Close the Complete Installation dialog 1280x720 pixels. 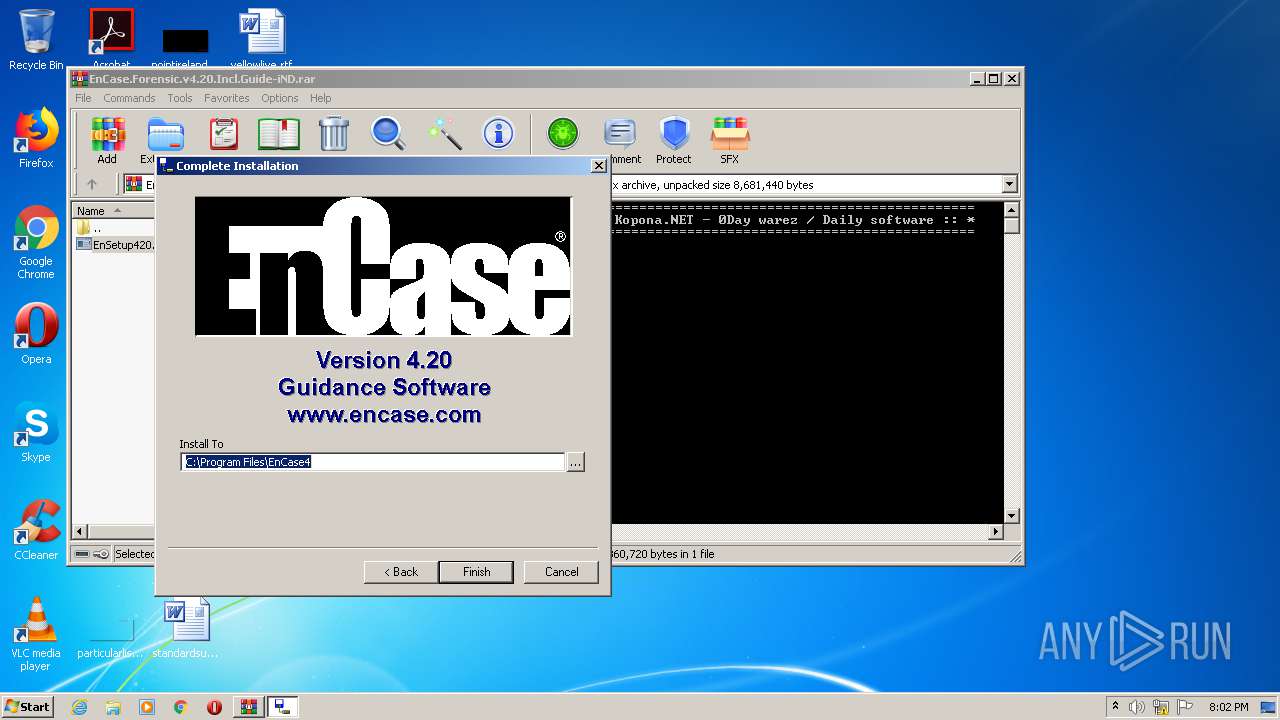pyautogui.click(x=598, y=166)
